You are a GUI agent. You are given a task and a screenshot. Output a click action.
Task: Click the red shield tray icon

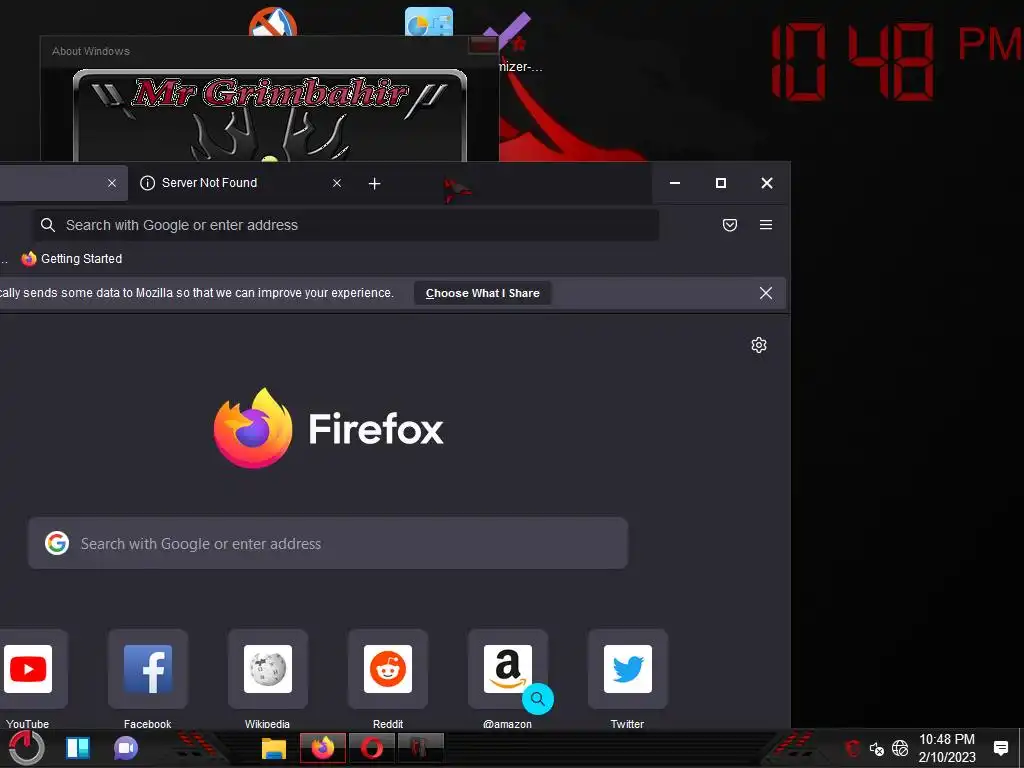click(852, 748)
